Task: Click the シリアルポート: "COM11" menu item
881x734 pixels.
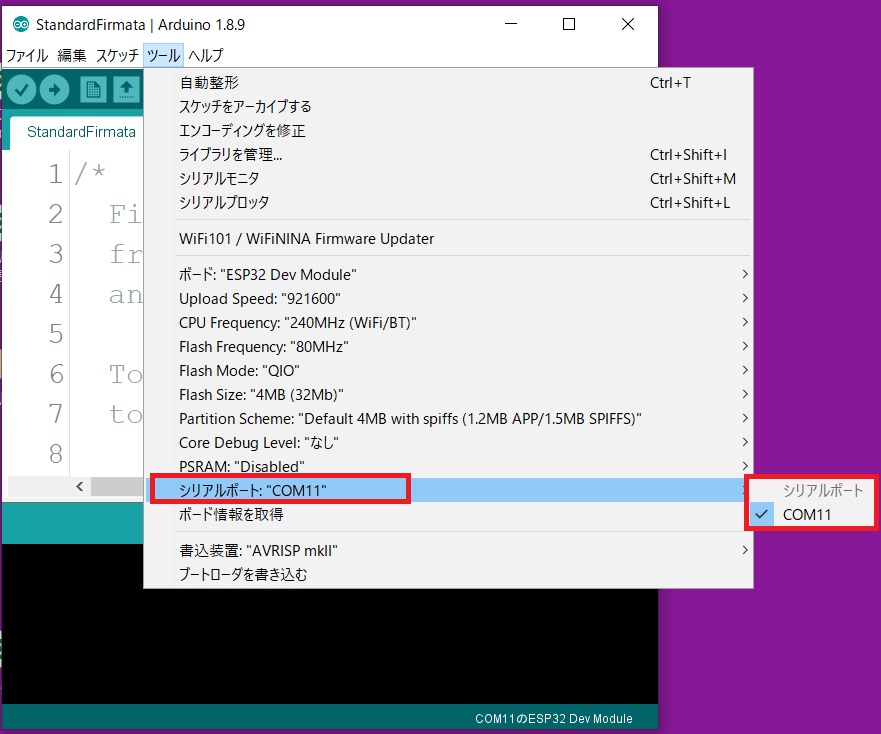Action: (x=448, y=490)
